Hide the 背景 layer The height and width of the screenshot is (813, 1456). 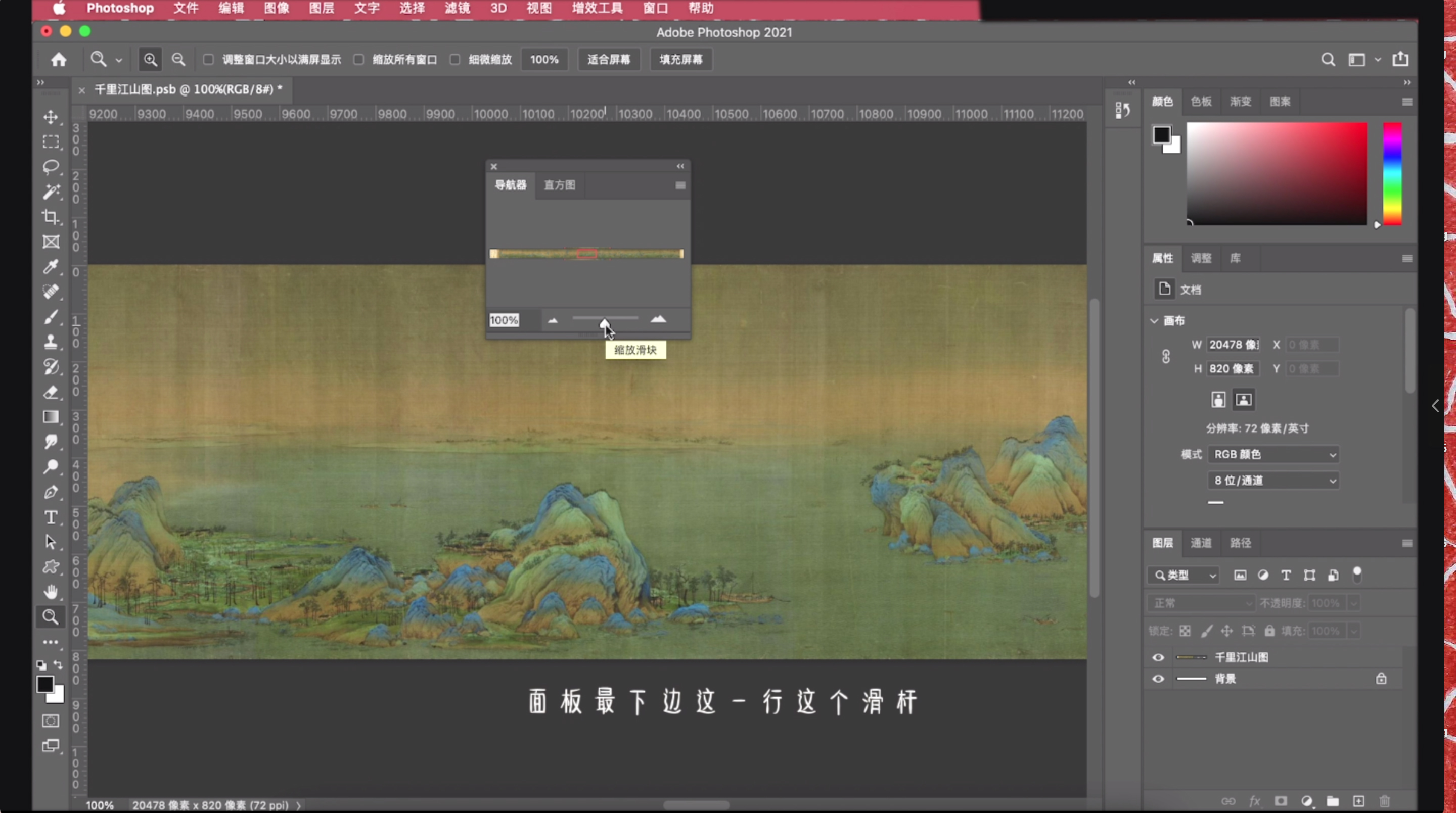tap(1158, 679)
